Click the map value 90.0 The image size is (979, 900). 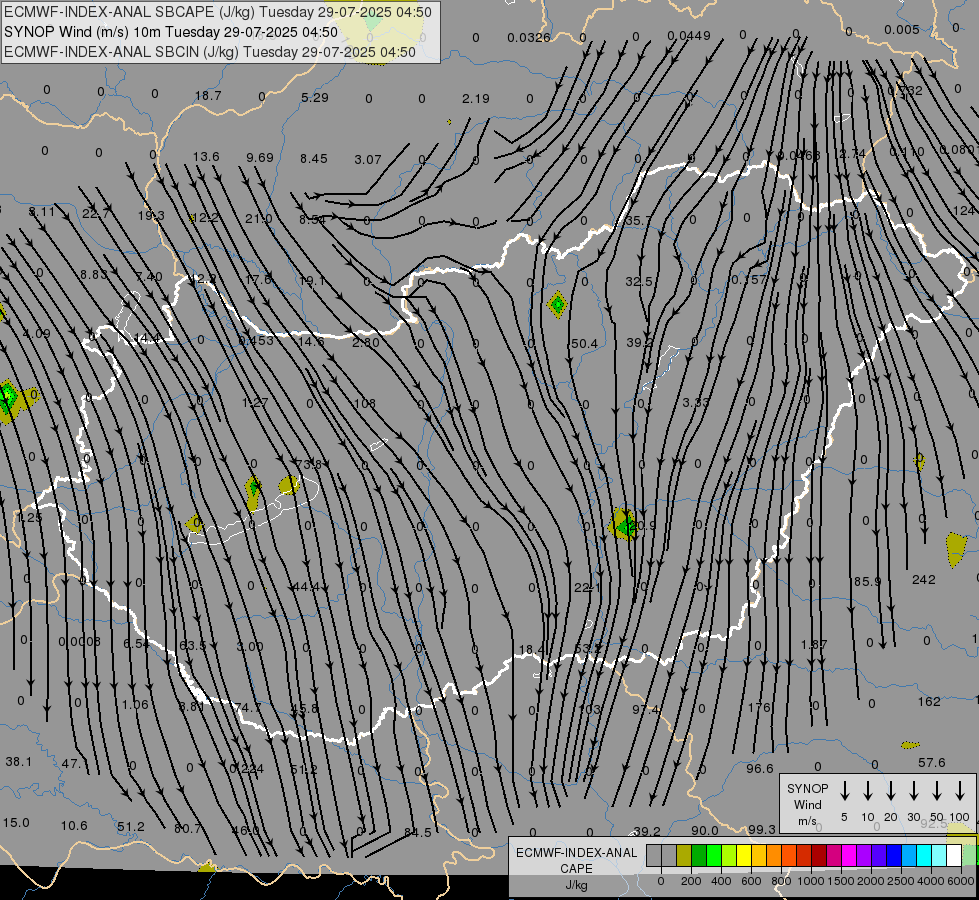(x=705, y=831)
